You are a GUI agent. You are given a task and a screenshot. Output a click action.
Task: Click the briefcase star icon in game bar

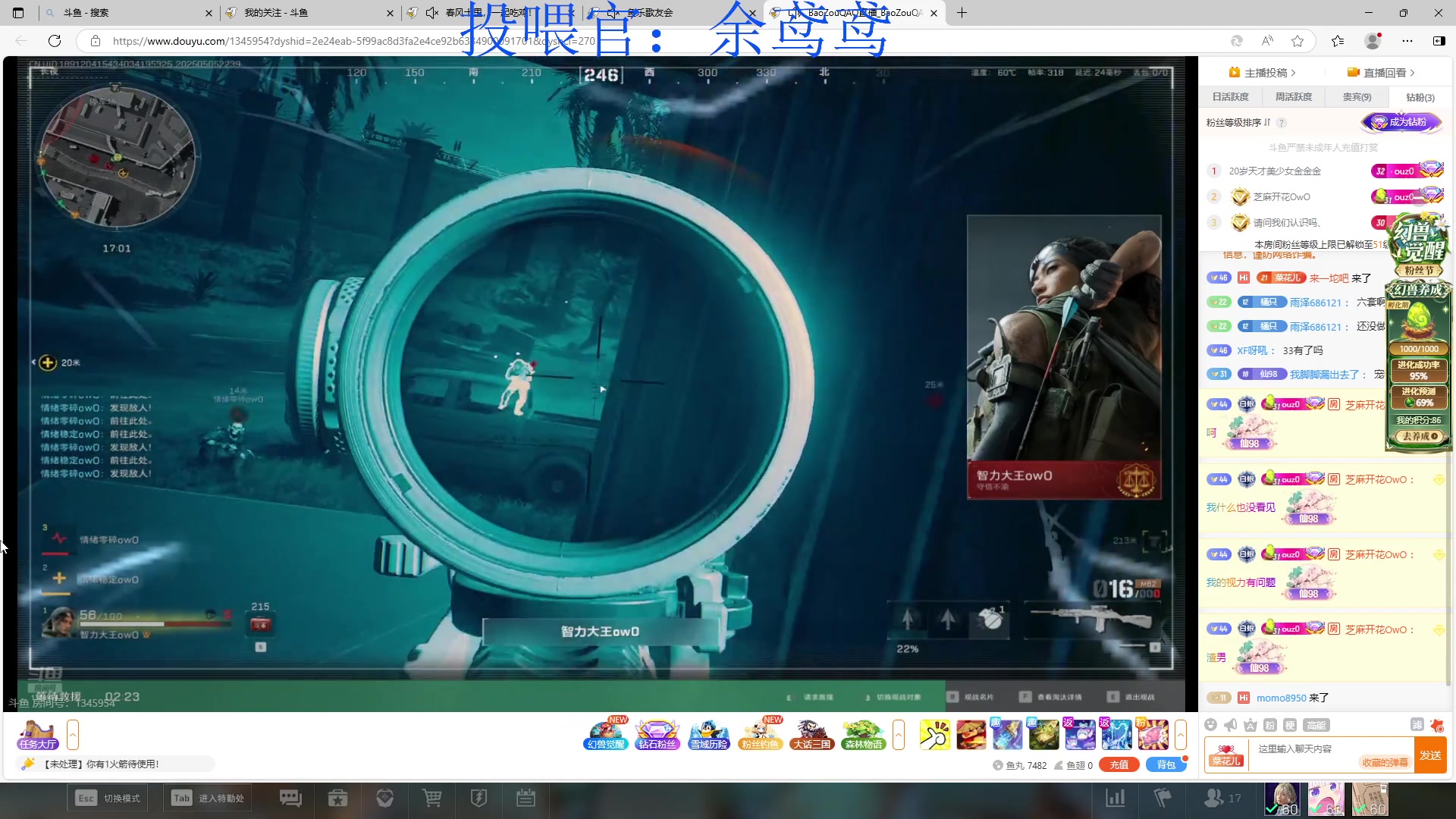(337, 798)
